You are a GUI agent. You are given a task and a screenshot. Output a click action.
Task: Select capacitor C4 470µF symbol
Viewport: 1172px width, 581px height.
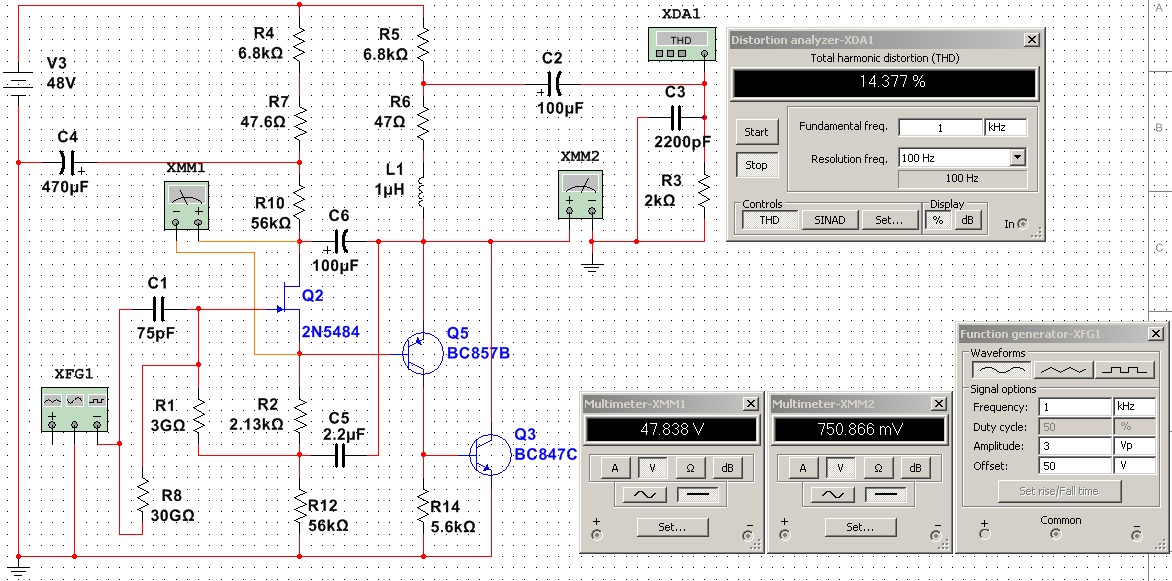[x=67, y=162]
